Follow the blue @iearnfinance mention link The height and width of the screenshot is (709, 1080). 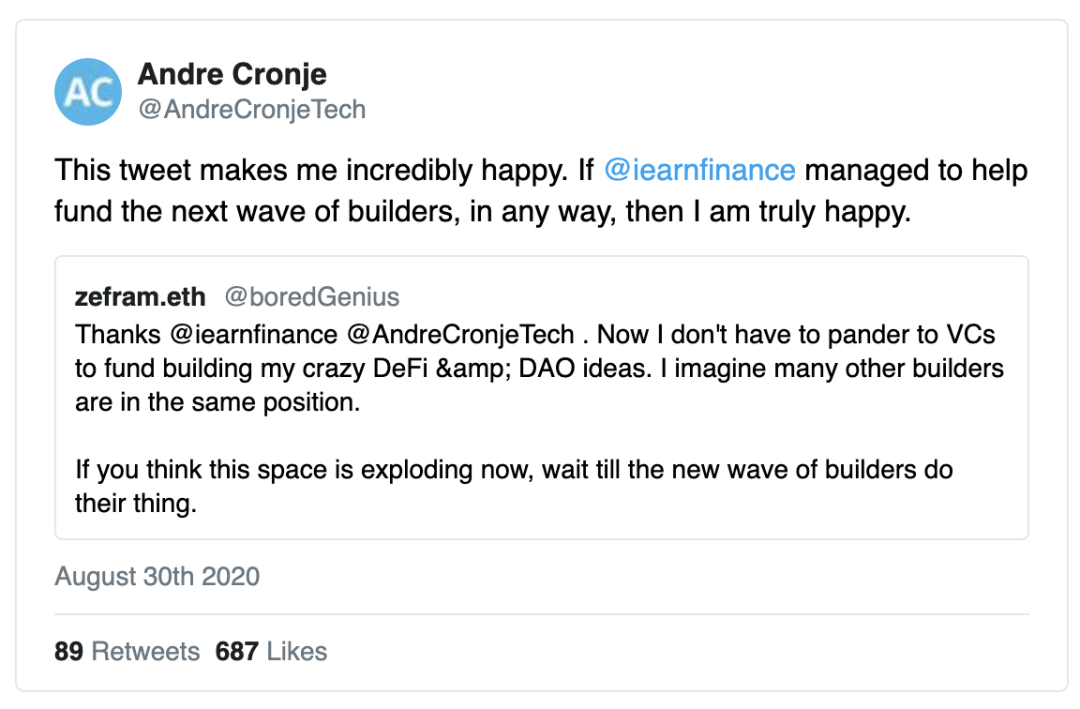click(699, 170)
